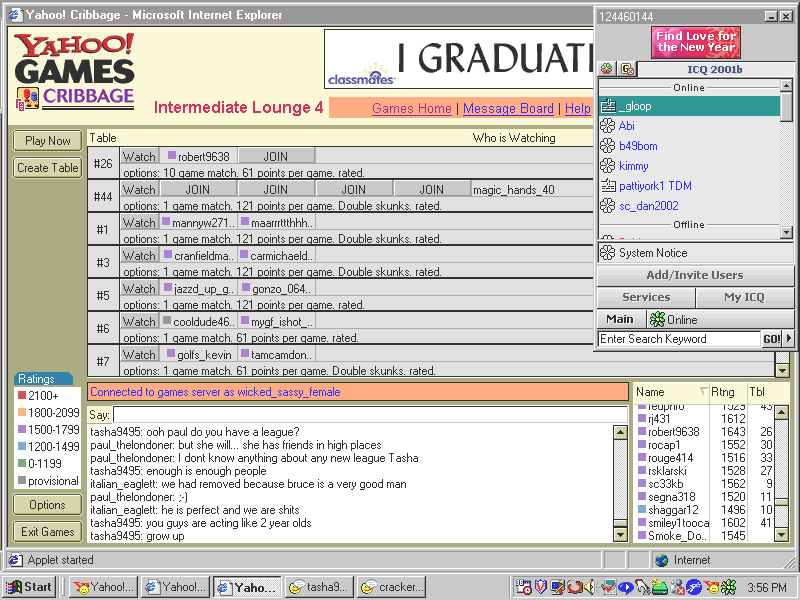Image resolution: width=800 pixels, height=600 pixels.
Task: Click the classmates I Graduated banner ad
Action: click(458, 59)
